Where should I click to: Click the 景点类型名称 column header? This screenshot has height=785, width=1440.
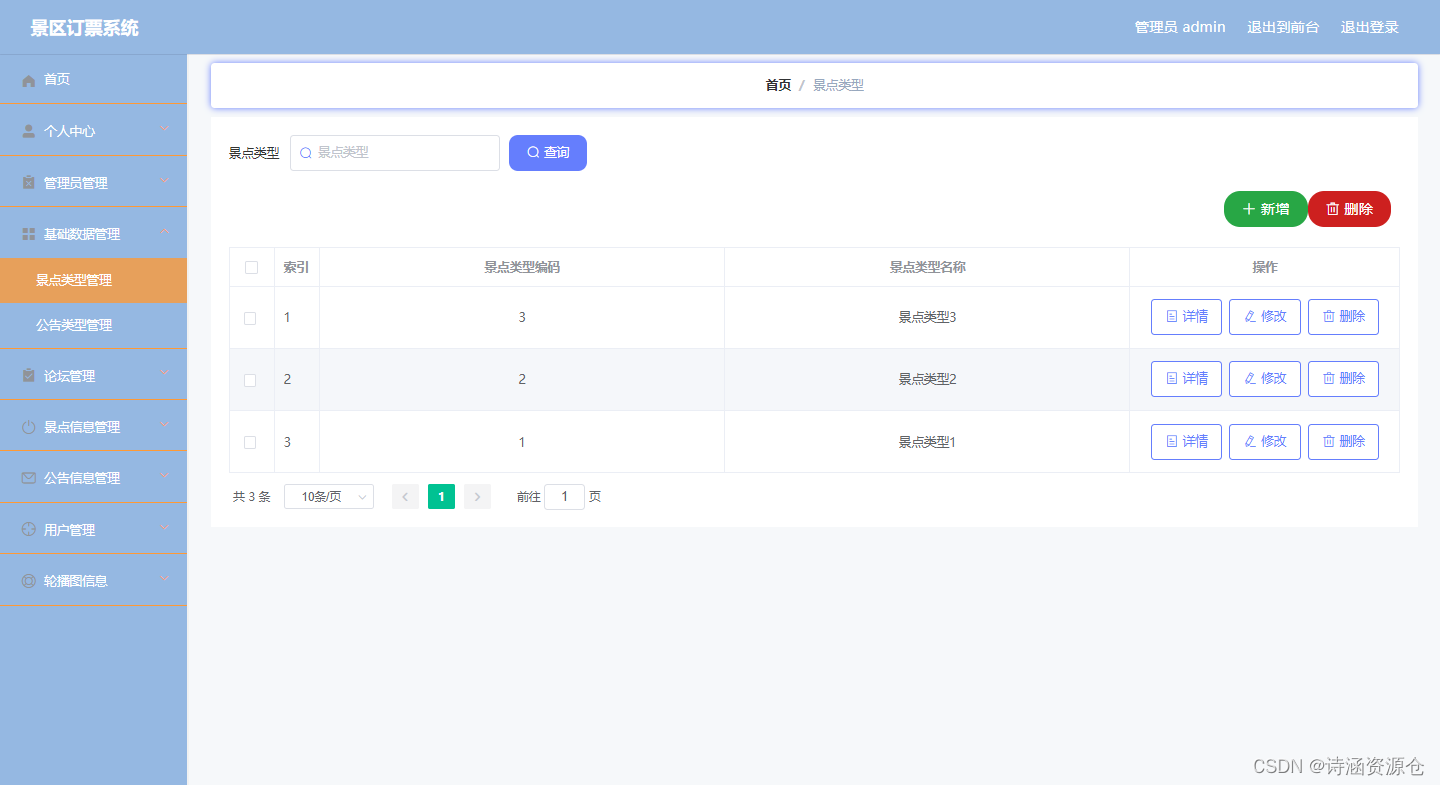pos(927,268)
